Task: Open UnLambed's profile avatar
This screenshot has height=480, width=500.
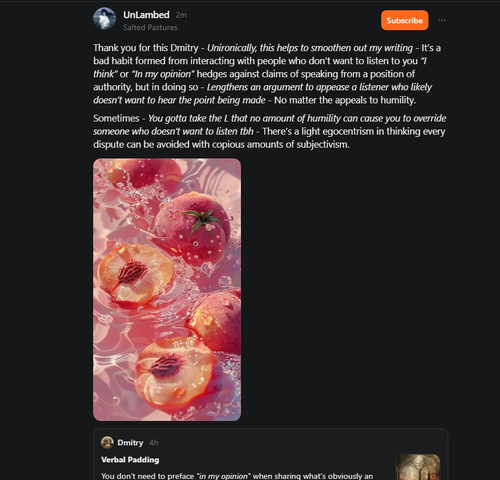Action: tap(104, 19)
